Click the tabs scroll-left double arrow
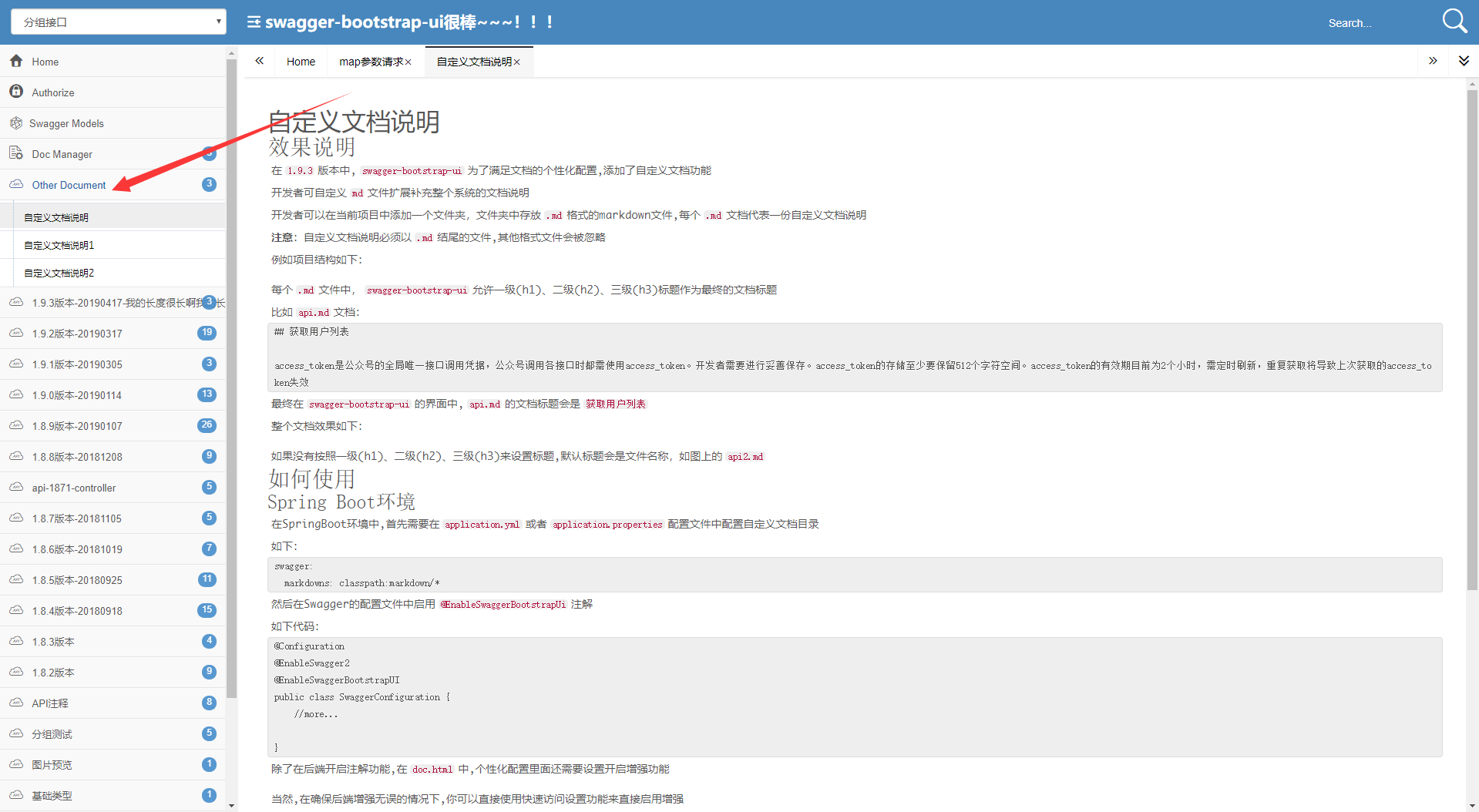This screenshot has width=1479, height=812. 260,61
